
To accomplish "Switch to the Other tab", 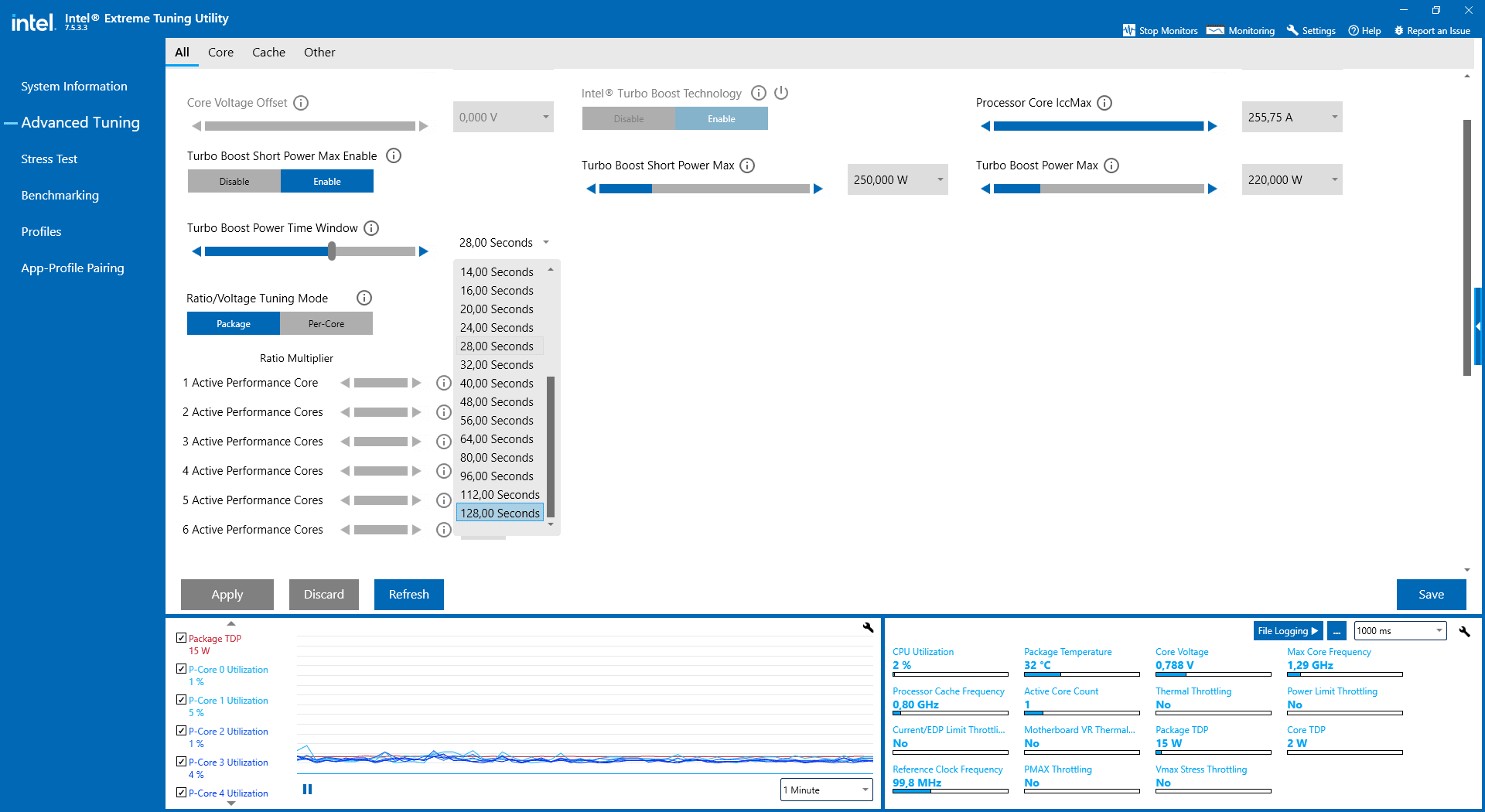I will pos(319,53).
